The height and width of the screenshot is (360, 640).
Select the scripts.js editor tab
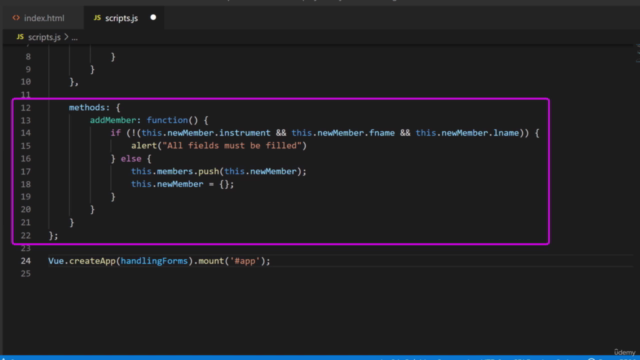124,18
